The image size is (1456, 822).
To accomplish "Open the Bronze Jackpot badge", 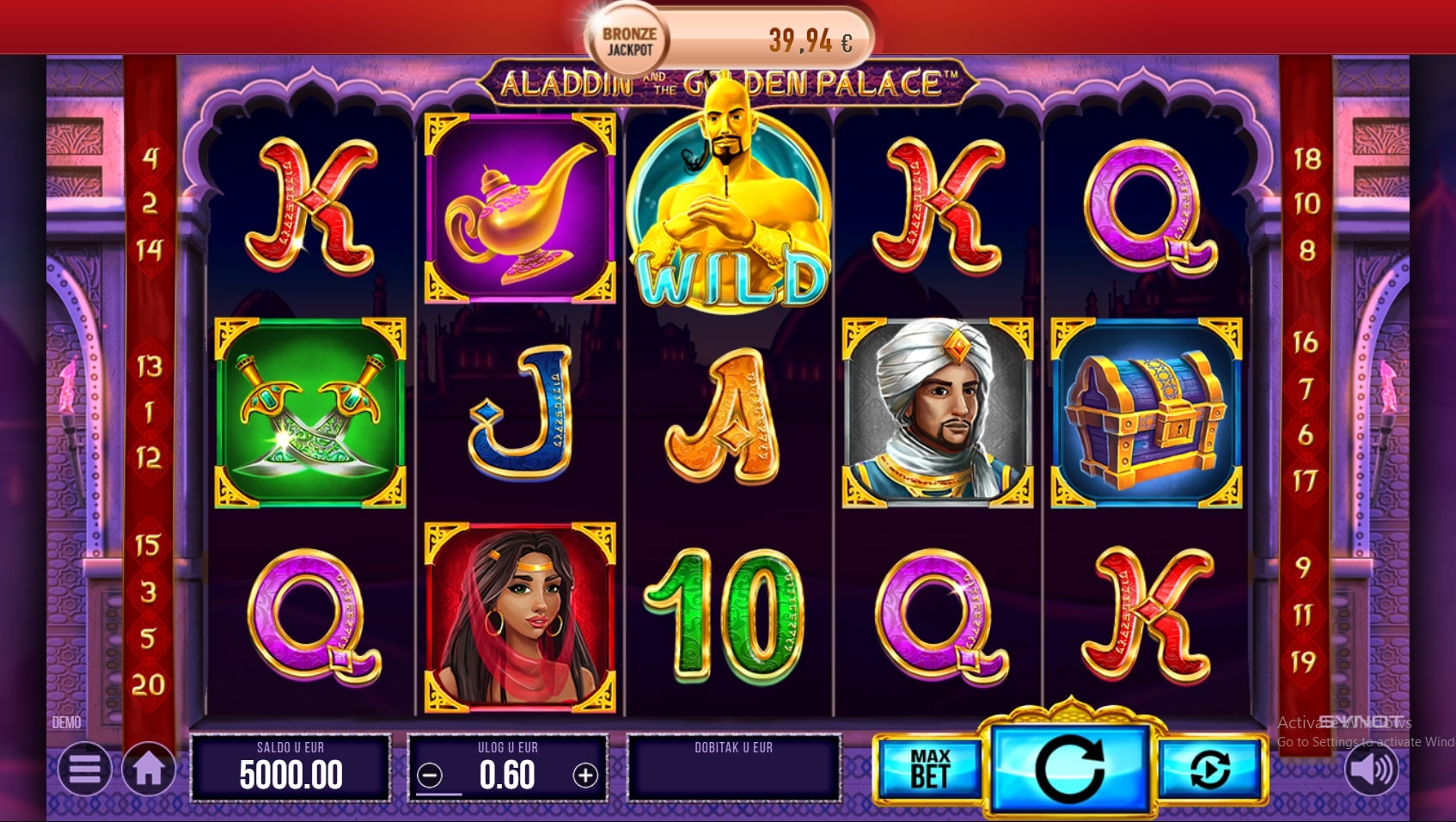I will point(629,41).
